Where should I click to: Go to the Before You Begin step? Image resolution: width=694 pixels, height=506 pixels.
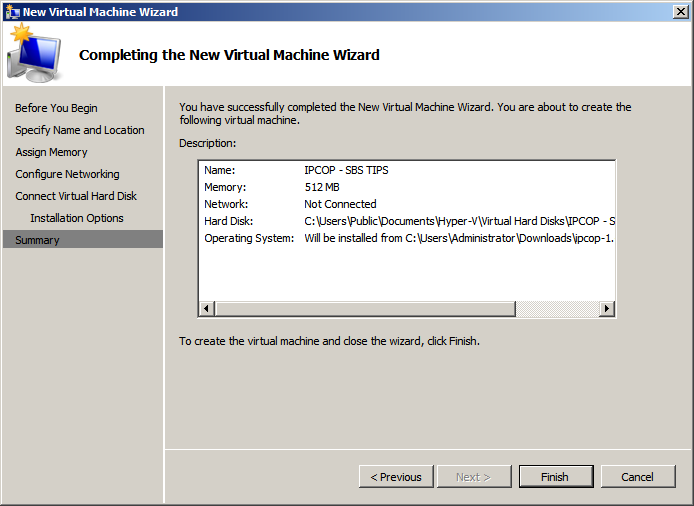[56, 108]
